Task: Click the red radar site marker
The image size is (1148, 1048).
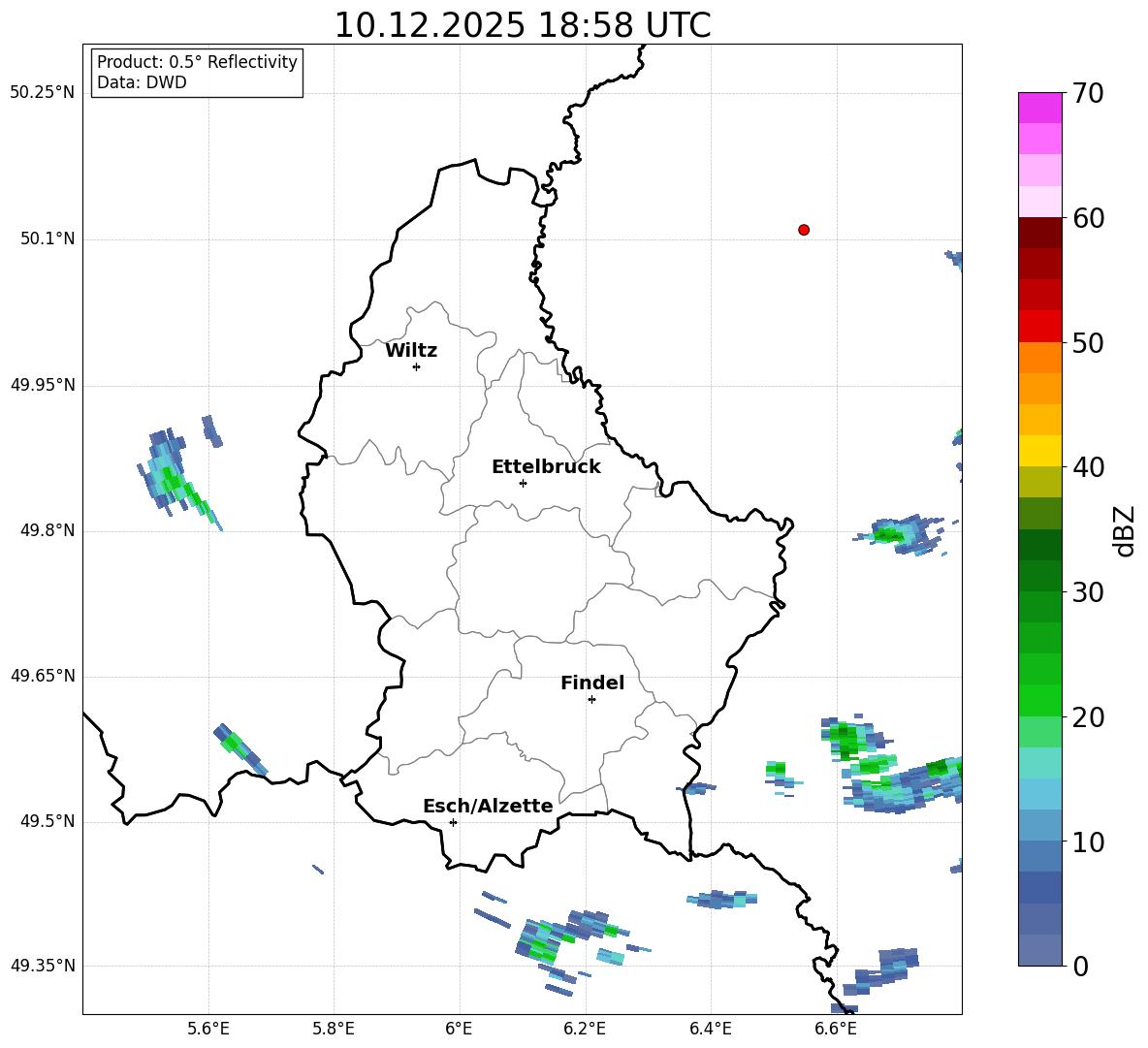Action: coord(804,230)
